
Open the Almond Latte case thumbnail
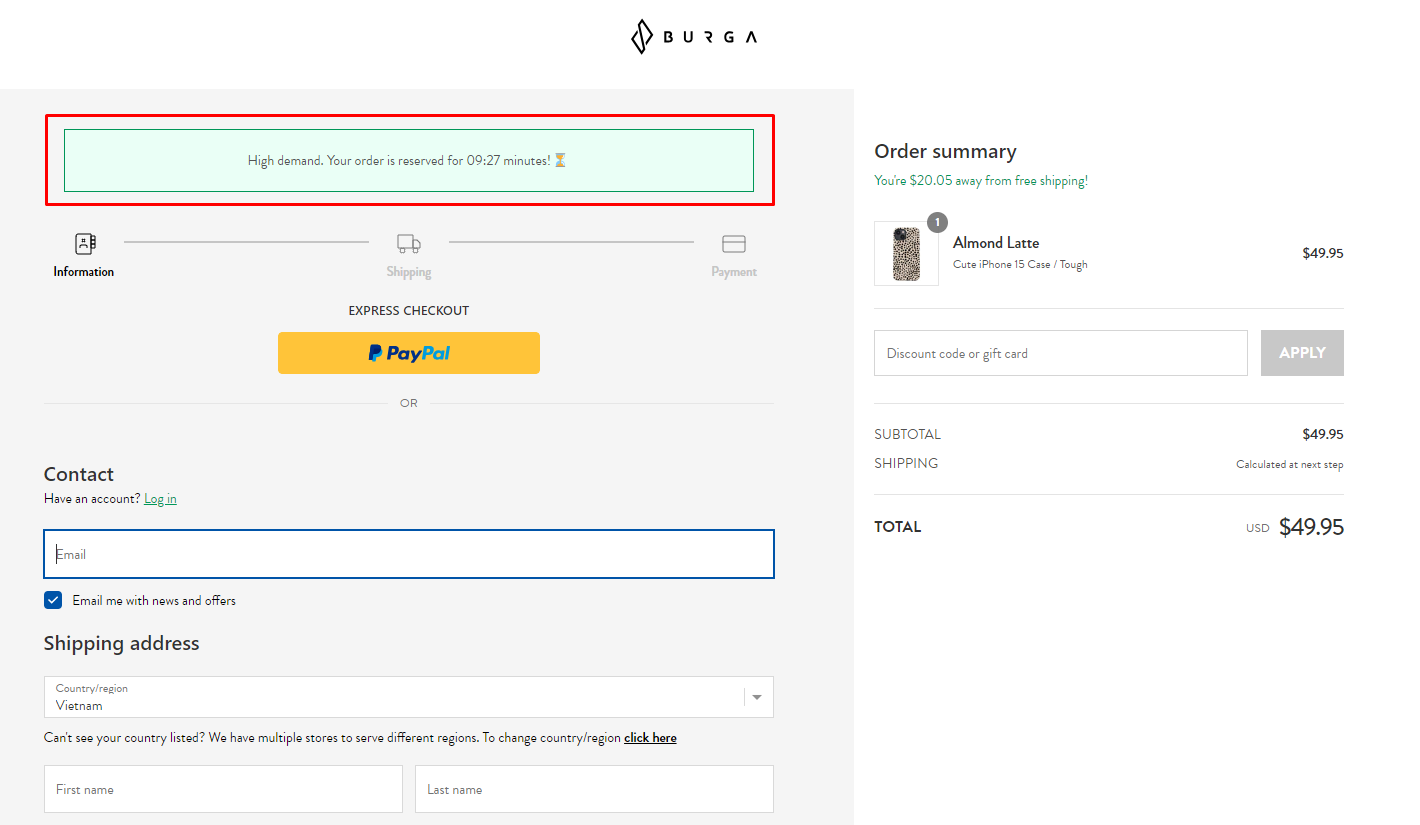click(x=906, y=254)
